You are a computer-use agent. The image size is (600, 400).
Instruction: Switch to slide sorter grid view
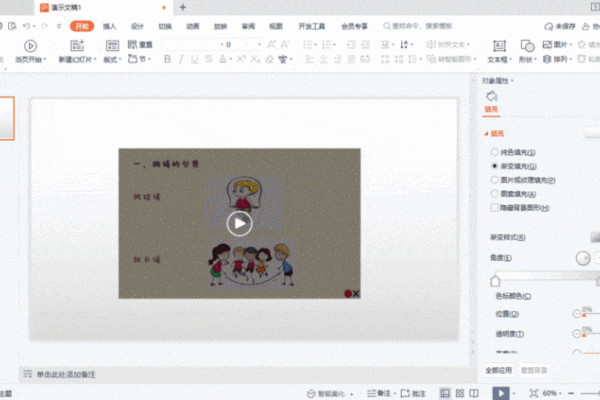(460, 393)
